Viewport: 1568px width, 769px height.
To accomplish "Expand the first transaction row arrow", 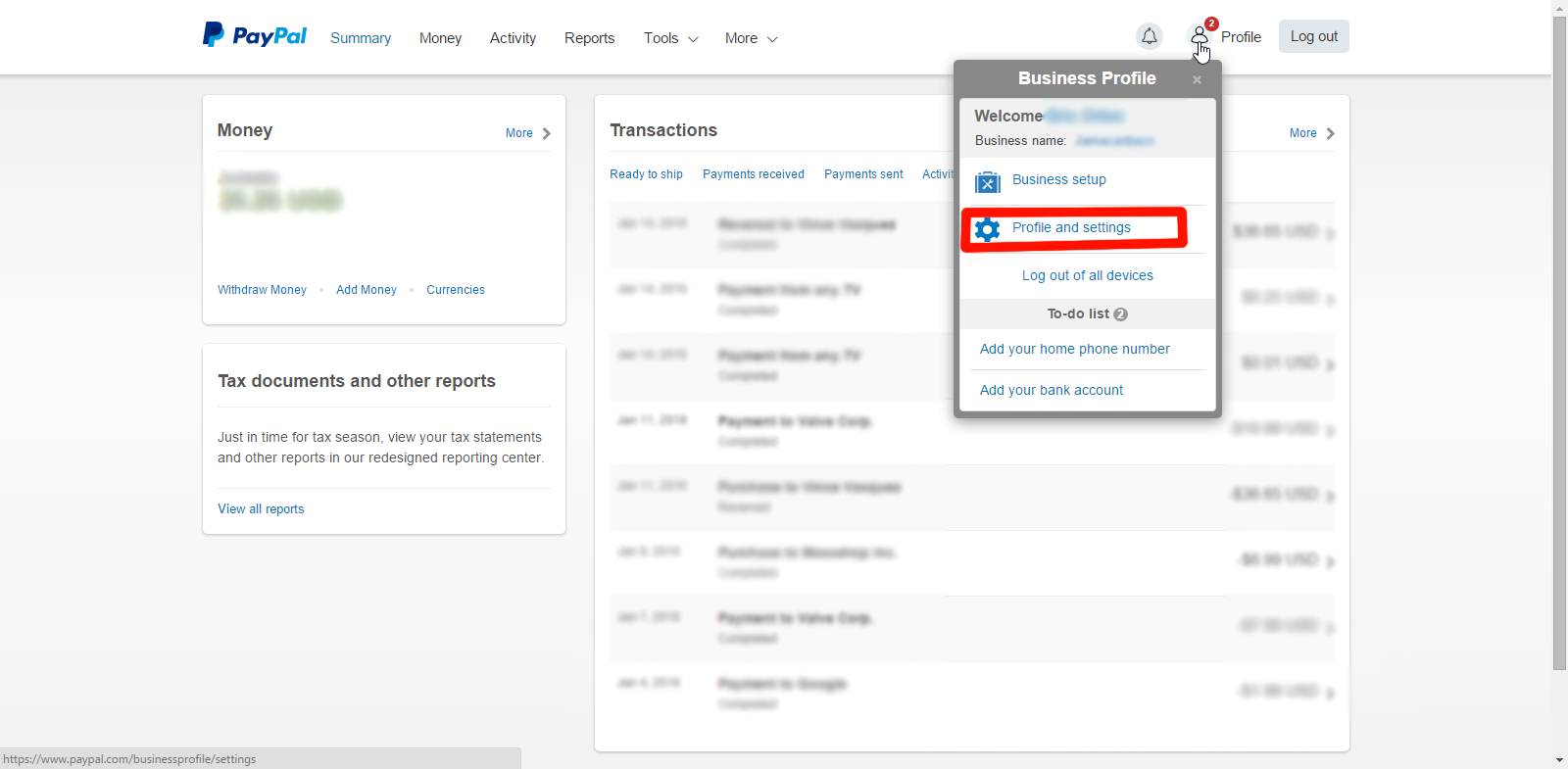I will (x=1330, y=234).
